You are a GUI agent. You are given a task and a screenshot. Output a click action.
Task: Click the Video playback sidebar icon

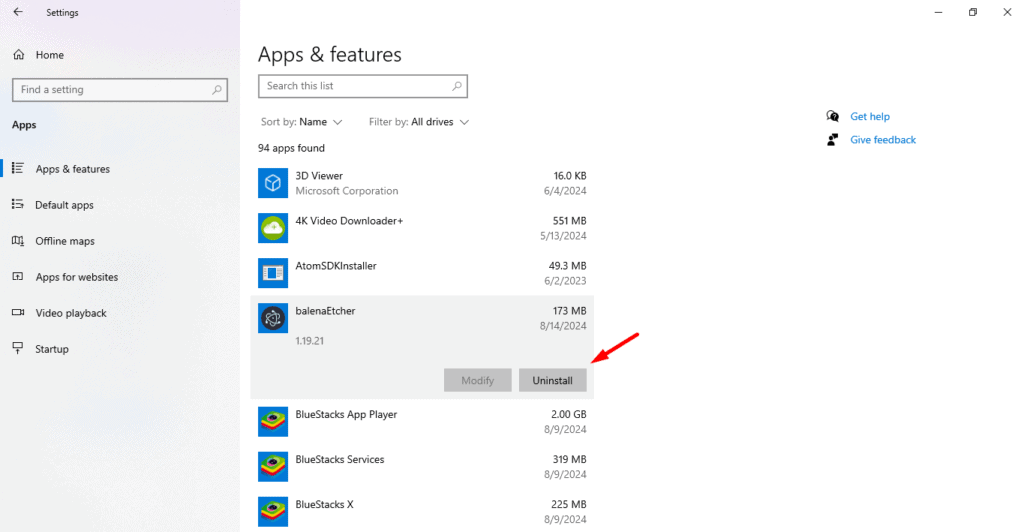[18, 313]
